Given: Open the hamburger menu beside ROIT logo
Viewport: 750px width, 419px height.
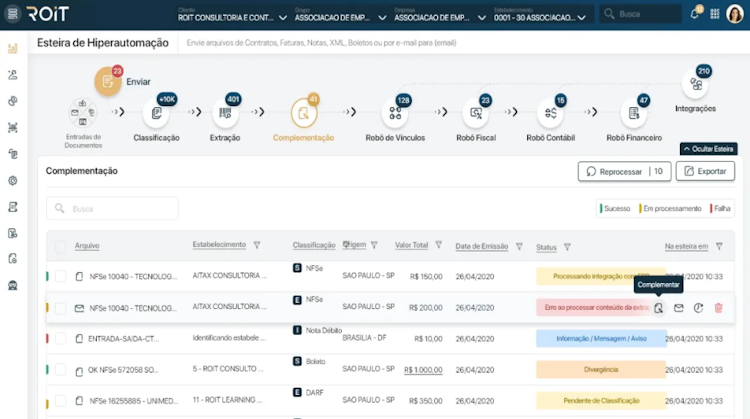Looking at the screenshot, I should [12, 14].
